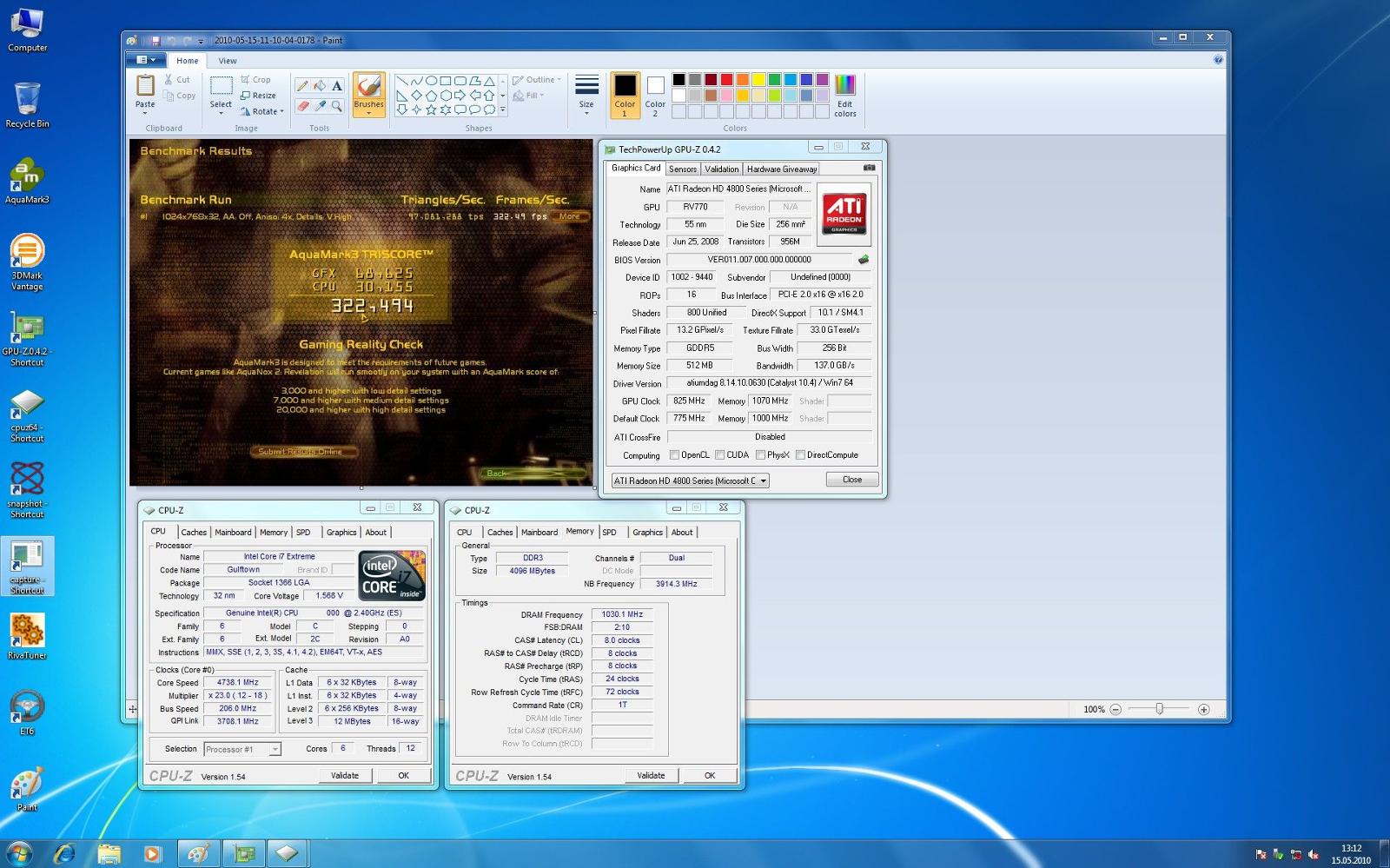The height and width of the screenshot is (868, 1390).
Task: Enable the DirectCompute checkbox in GPU-Z
Action: (x=800, y=455)
